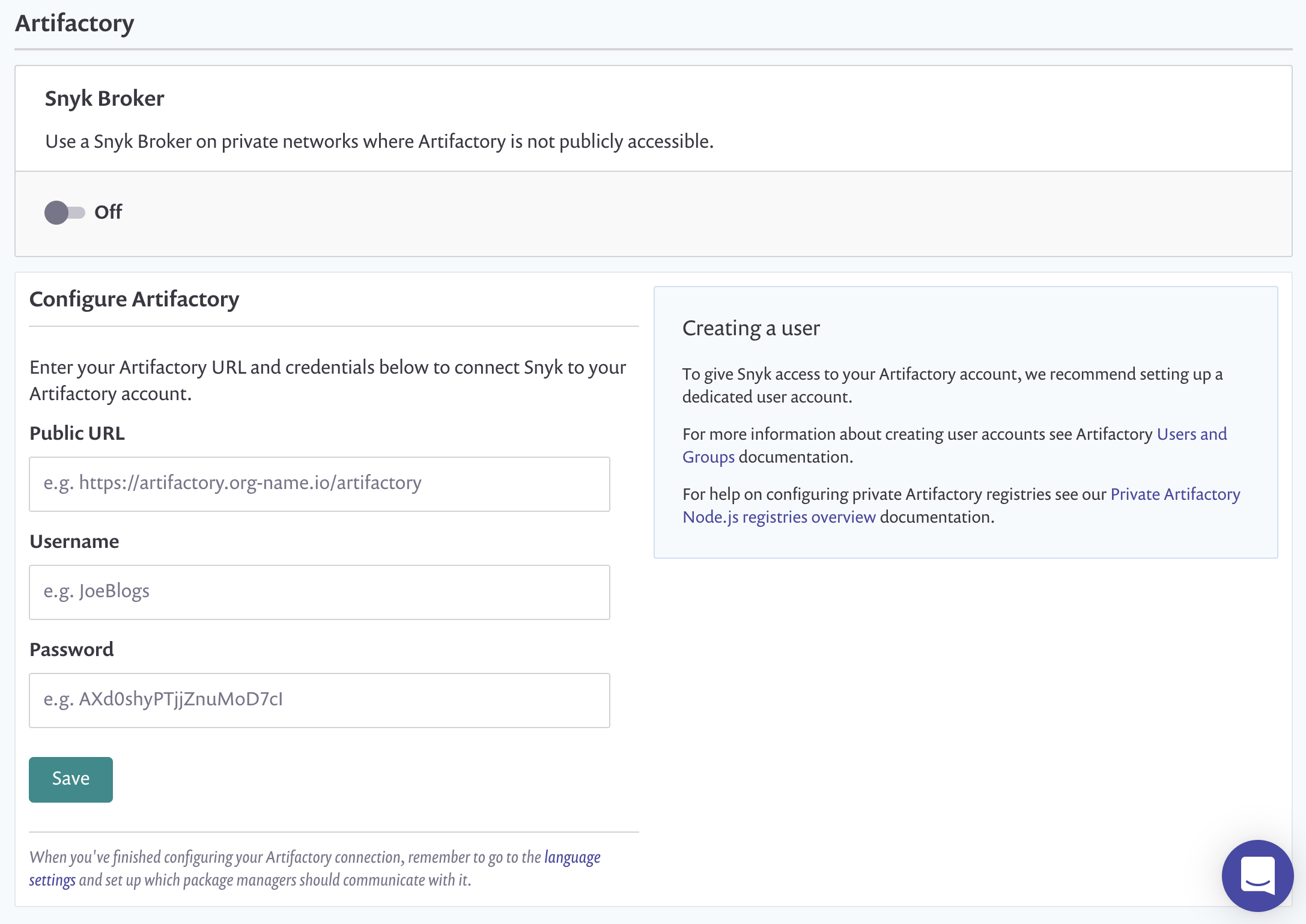Open Private Artifactory Node.js registries overview link

click(x=779, y=517)
